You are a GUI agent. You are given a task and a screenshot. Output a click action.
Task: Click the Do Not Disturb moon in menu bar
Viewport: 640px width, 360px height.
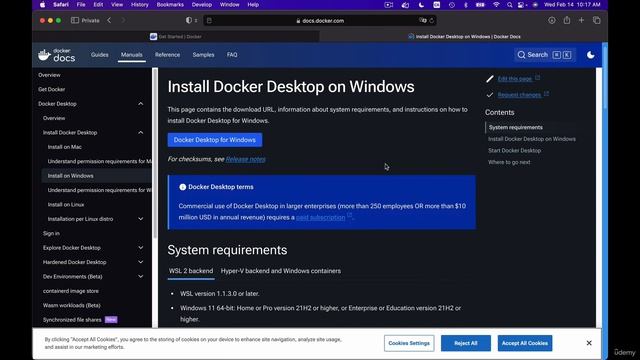[421, 5]
